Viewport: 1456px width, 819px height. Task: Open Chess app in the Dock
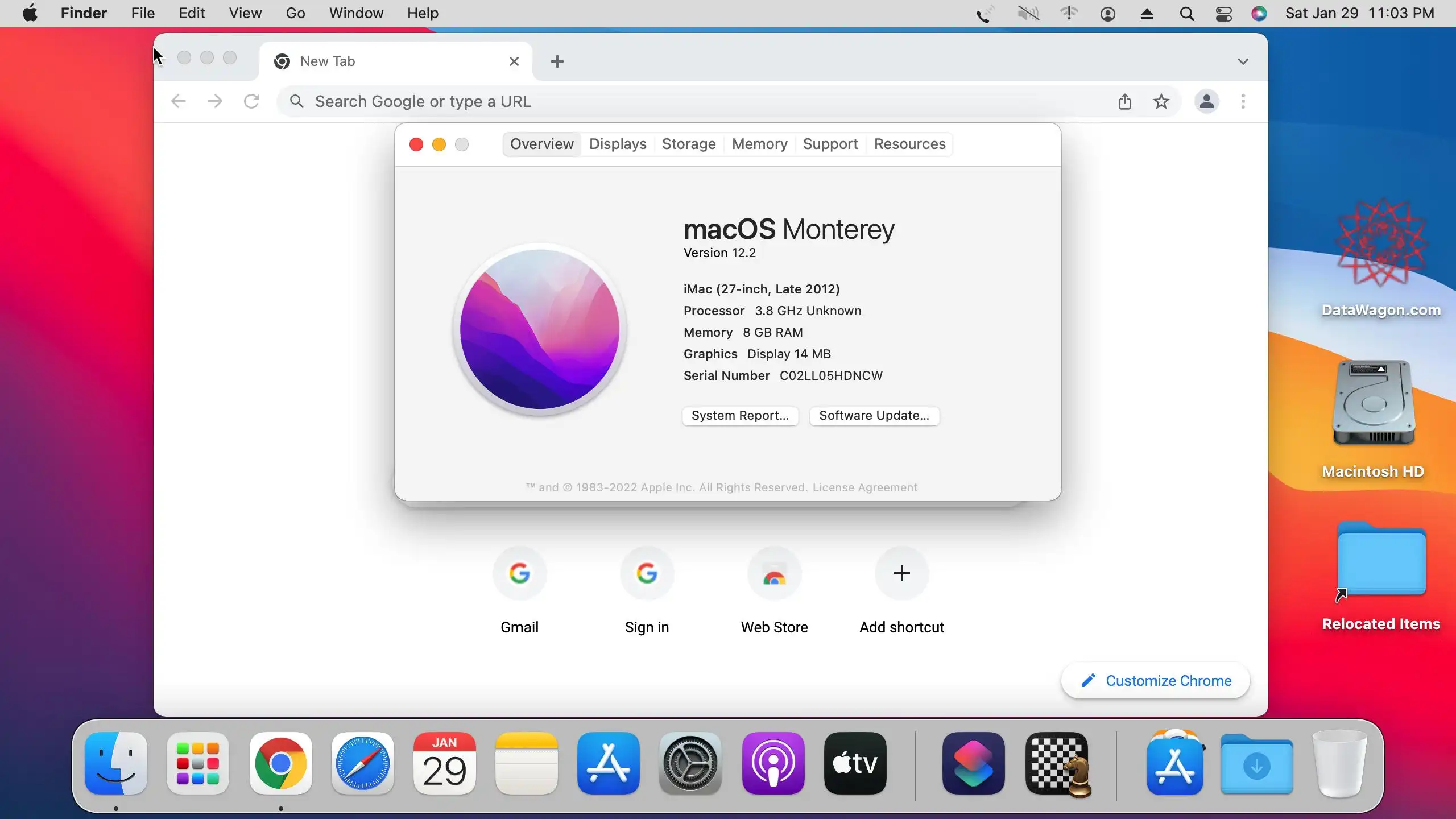click(1057, 763)
